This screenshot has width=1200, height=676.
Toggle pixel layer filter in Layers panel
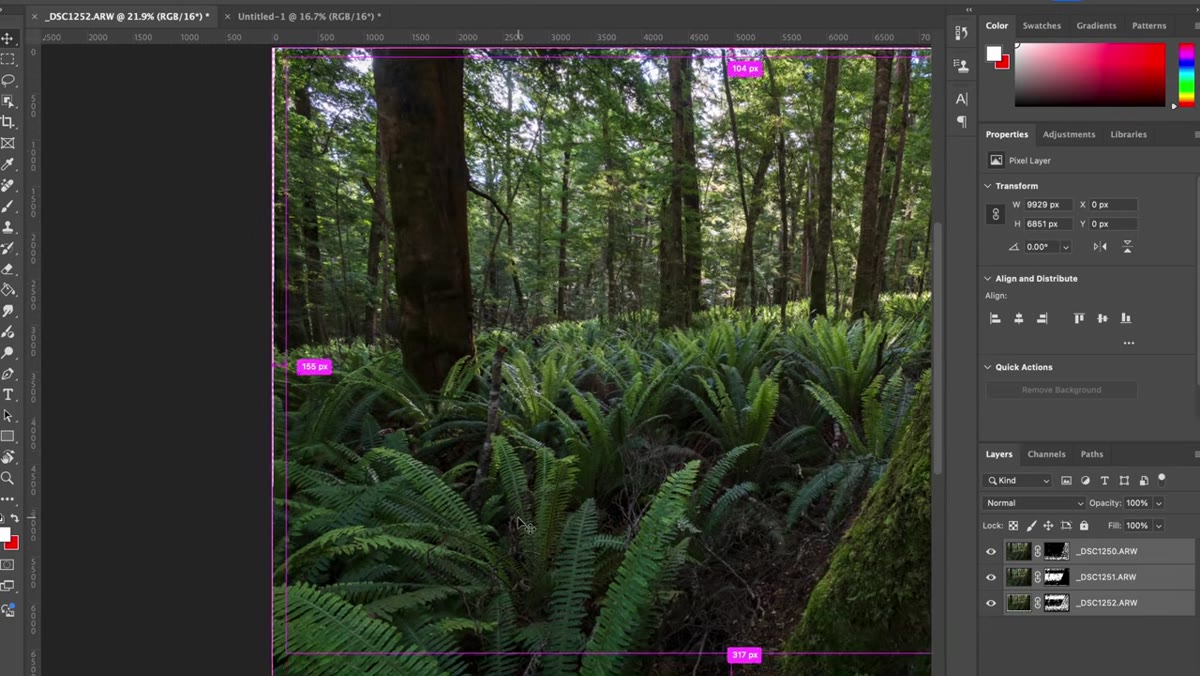[x=1066, y=481]
